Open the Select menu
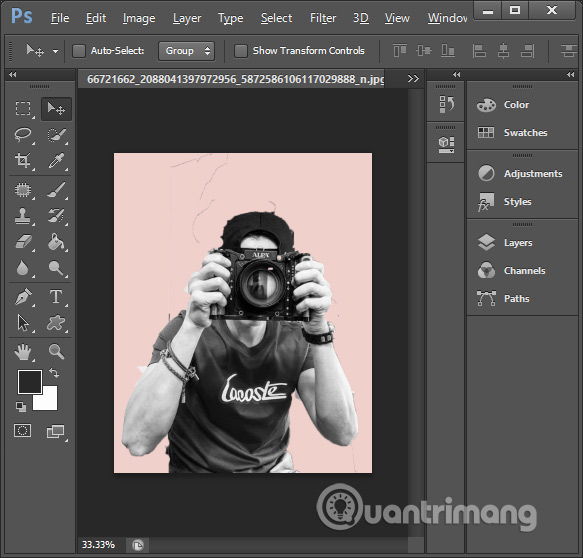Viewport: 583px width, 558px height. coord(276,18)
